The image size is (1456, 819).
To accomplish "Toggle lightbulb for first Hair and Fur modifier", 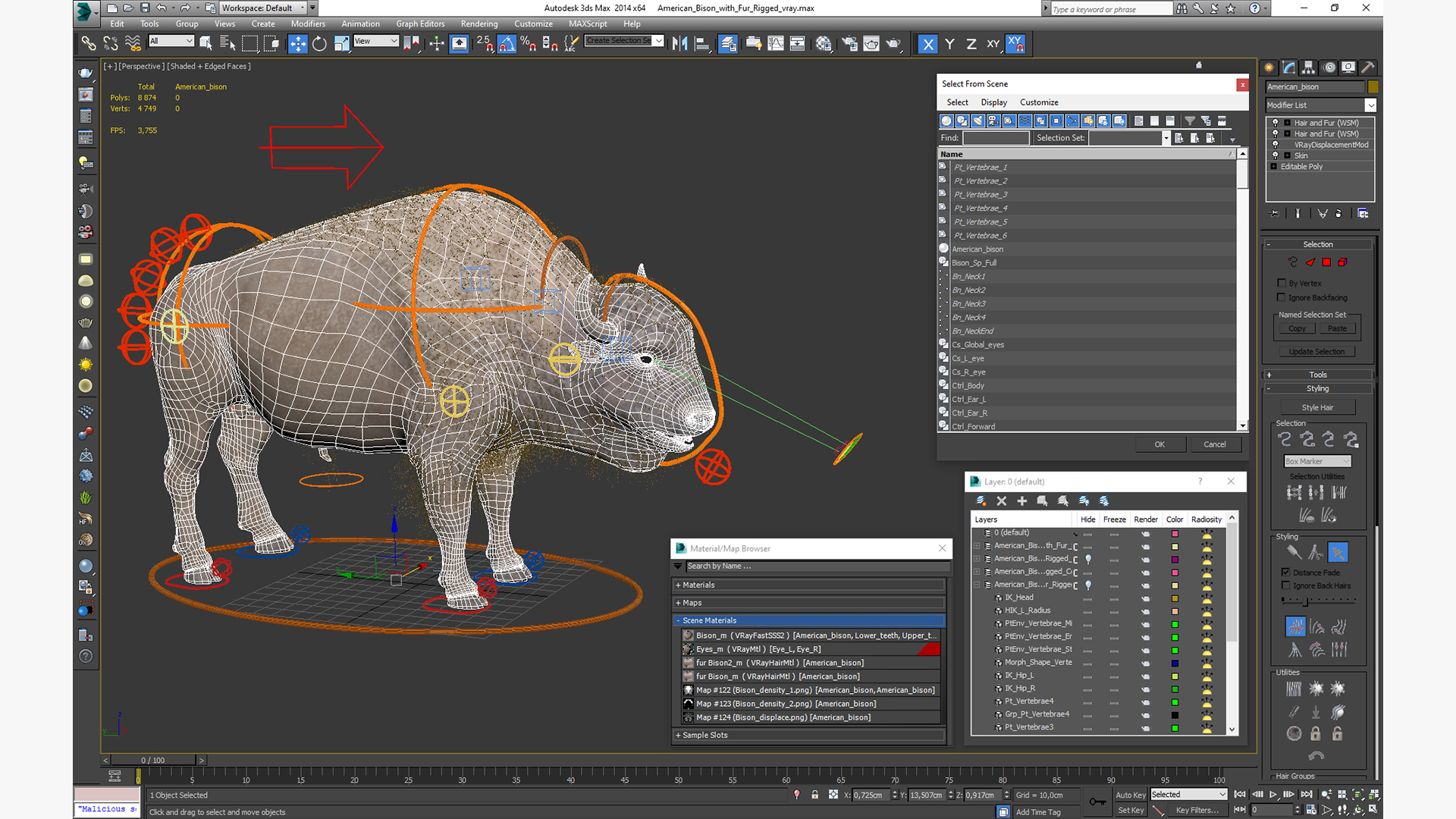I will [x=1276, y=122].
